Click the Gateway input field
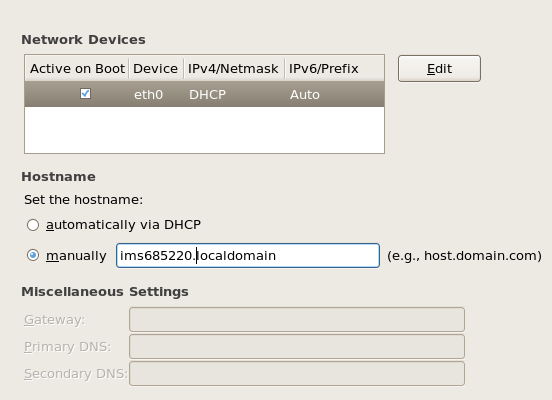Viewport: 552px width, 400px height. [x=297, y=319]
